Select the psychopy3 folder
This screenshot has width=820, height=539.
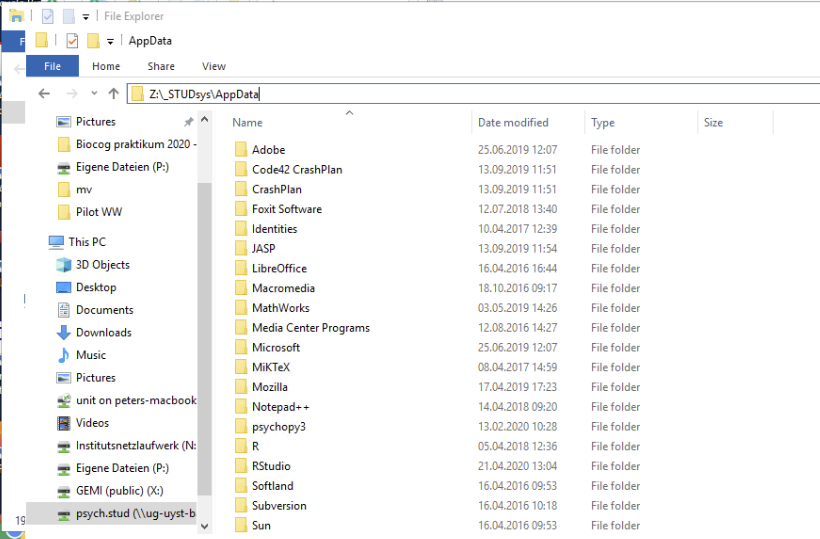click(278, 427)
